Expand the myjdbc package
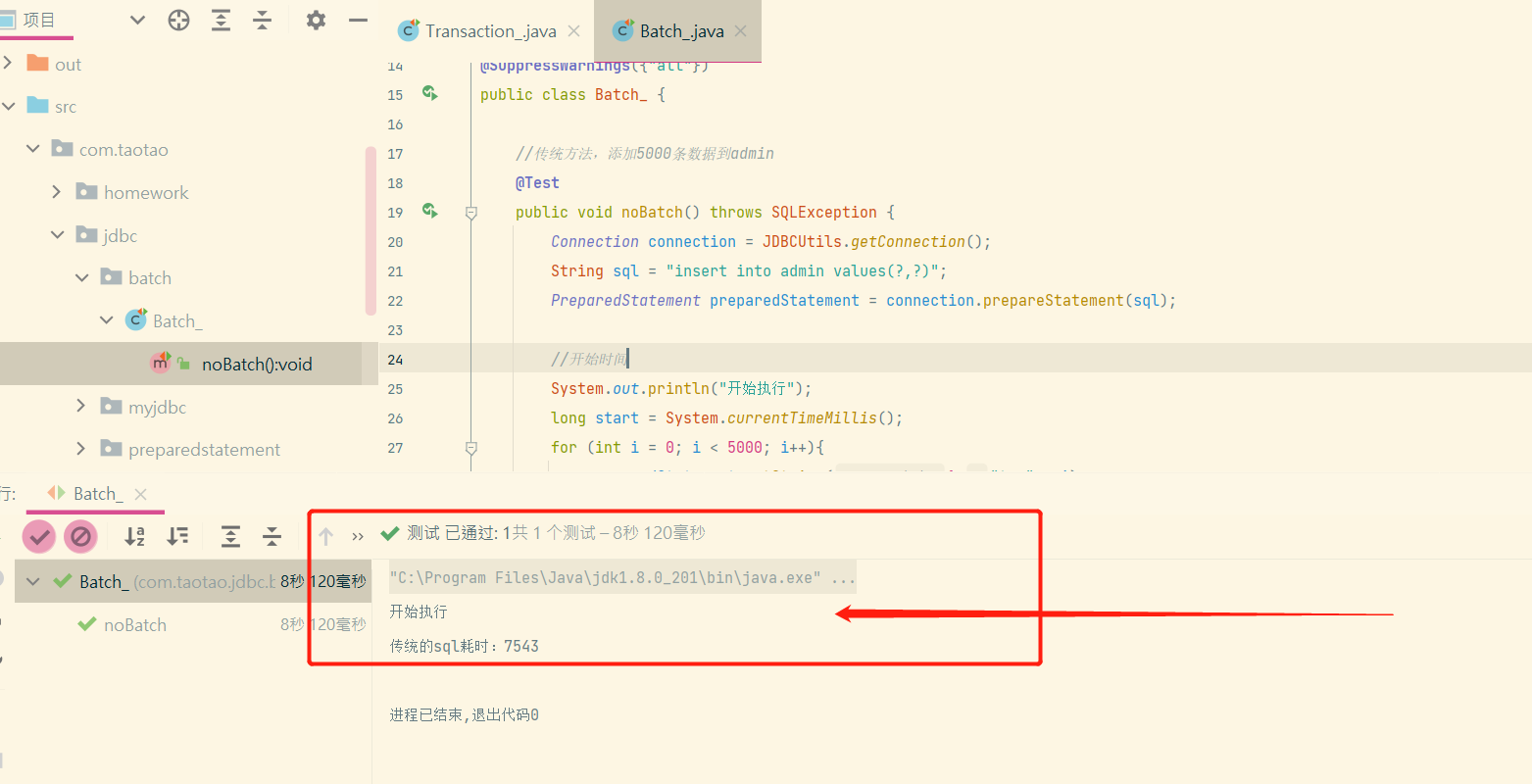 tap(81, 407)
